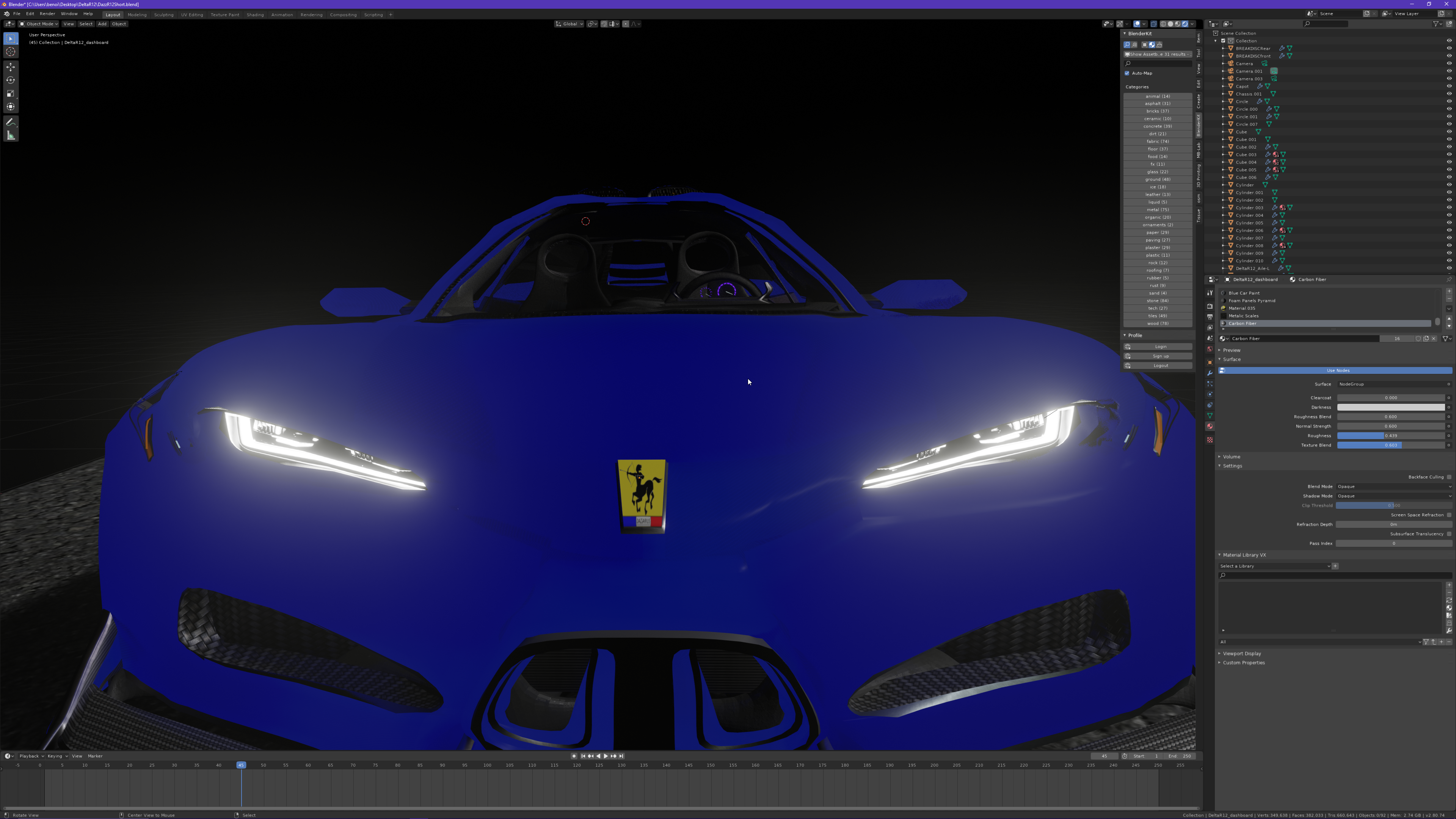
Task: Expand the Volume panel
Action: 1232,457
